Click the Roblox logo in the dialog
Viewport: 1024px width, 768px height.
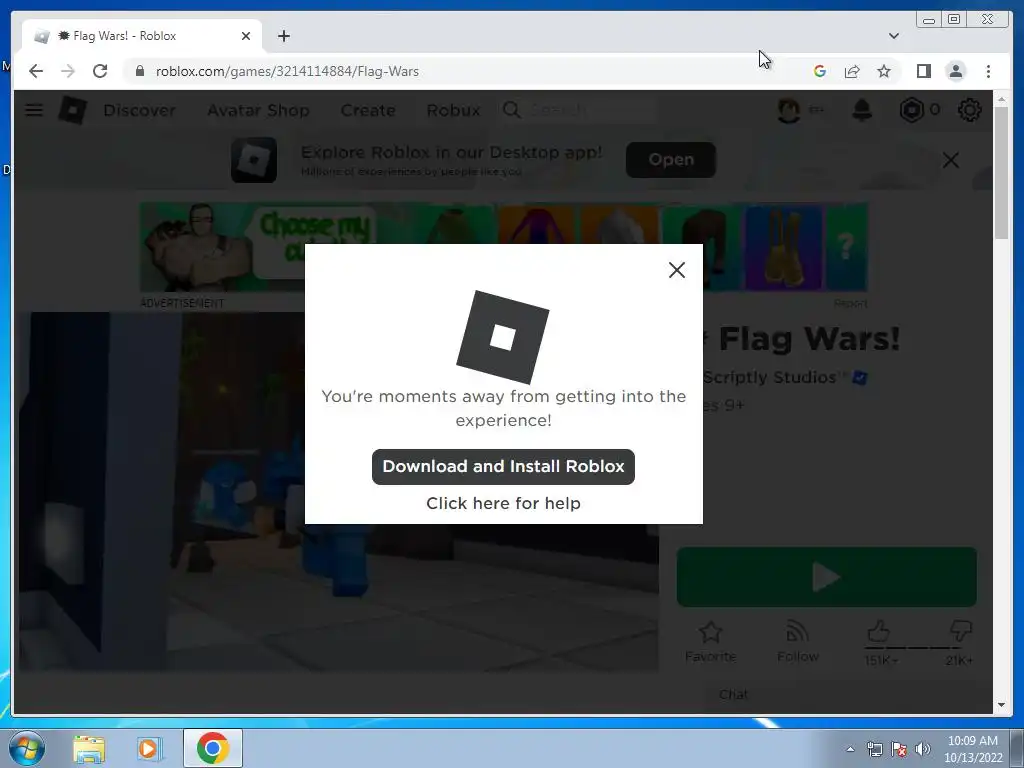(502, 337)
